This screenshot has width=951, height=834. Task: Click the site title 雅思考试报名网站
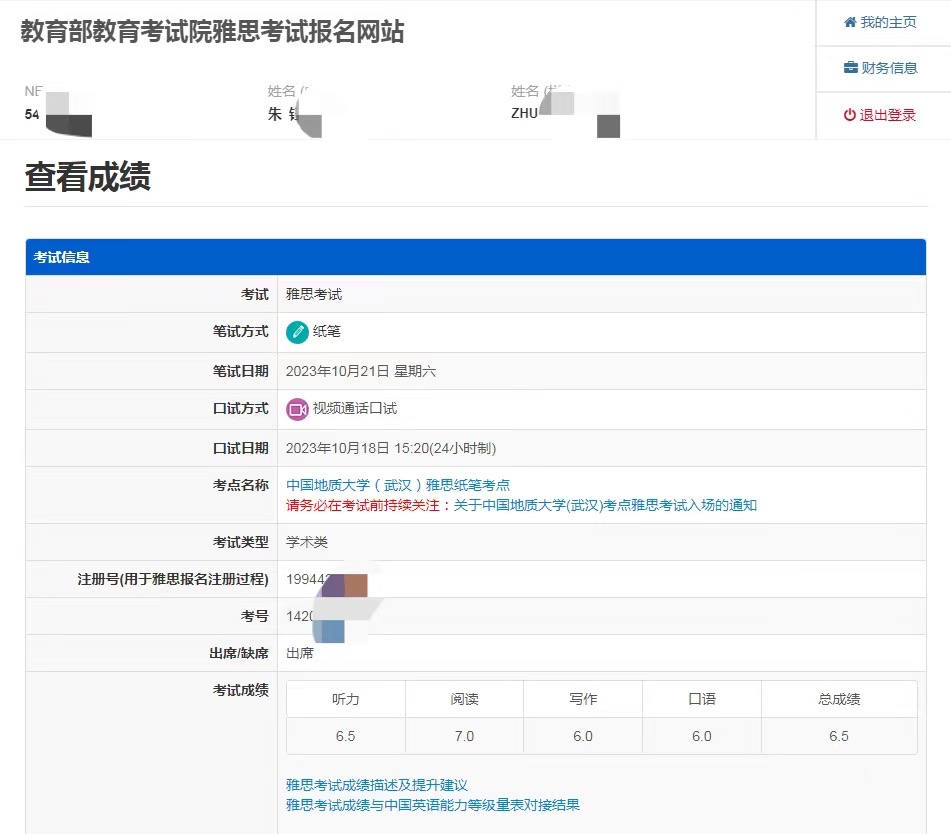213,32
